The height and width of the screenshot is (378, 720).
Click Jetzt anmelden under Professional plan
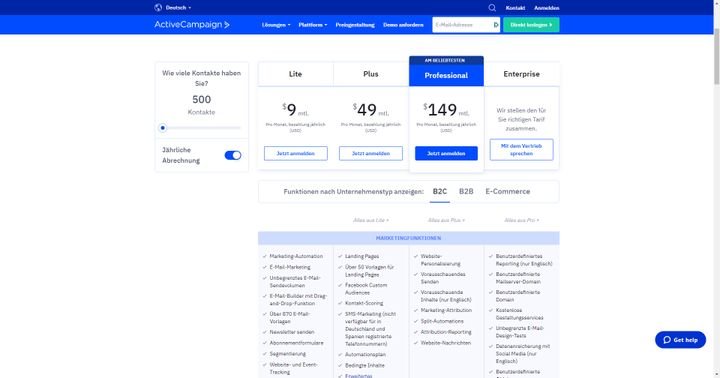pos(446,153)
